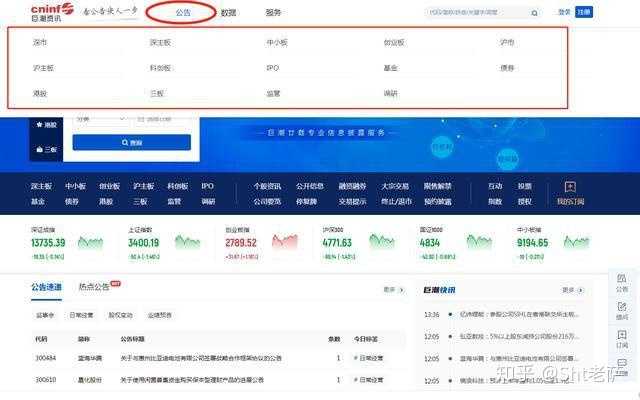Open the 4834 index trend chart
Viewport: 640px width, 400px height.
[479, 242]
